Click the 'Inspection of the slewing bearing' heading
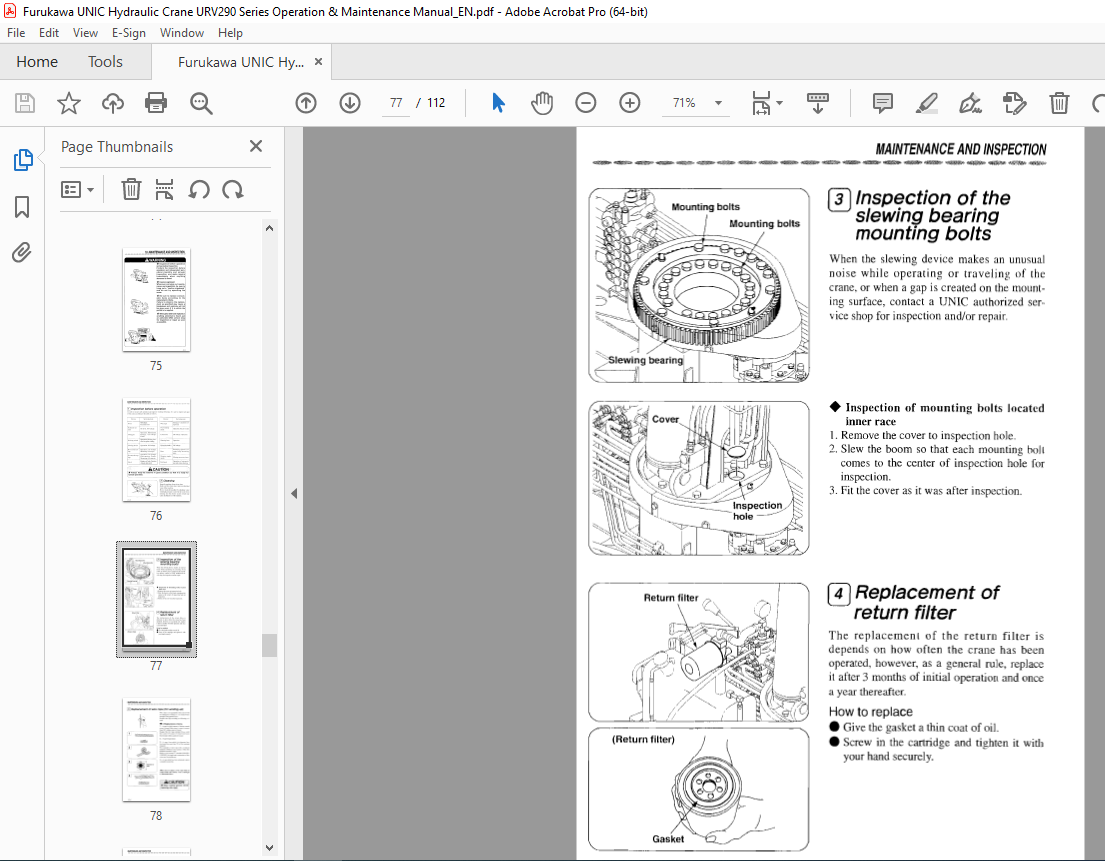Viewport: 1105px width, 861px height. (932, 216)
